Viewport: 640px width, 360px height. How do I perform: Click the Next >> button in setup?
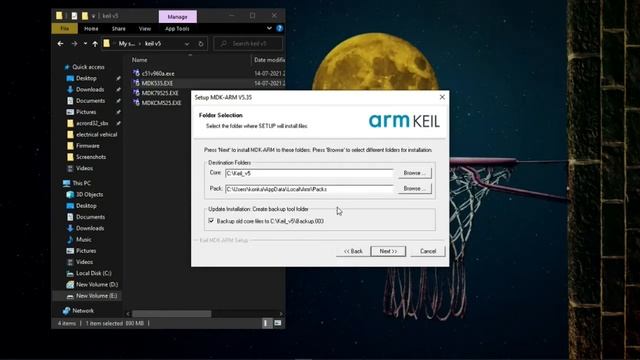pyautogui.click(x=388, y=251)
